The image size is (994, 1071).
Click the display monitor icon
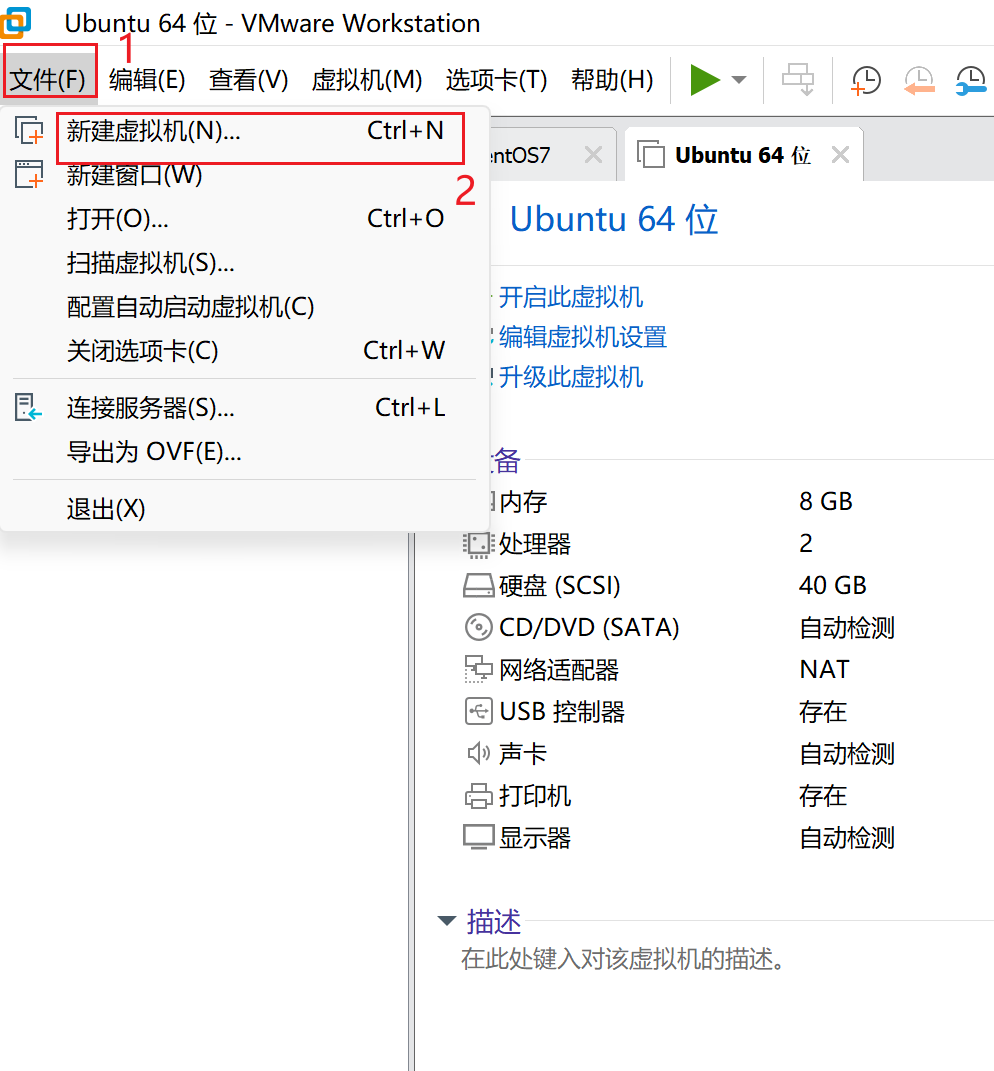coord(478,837)
